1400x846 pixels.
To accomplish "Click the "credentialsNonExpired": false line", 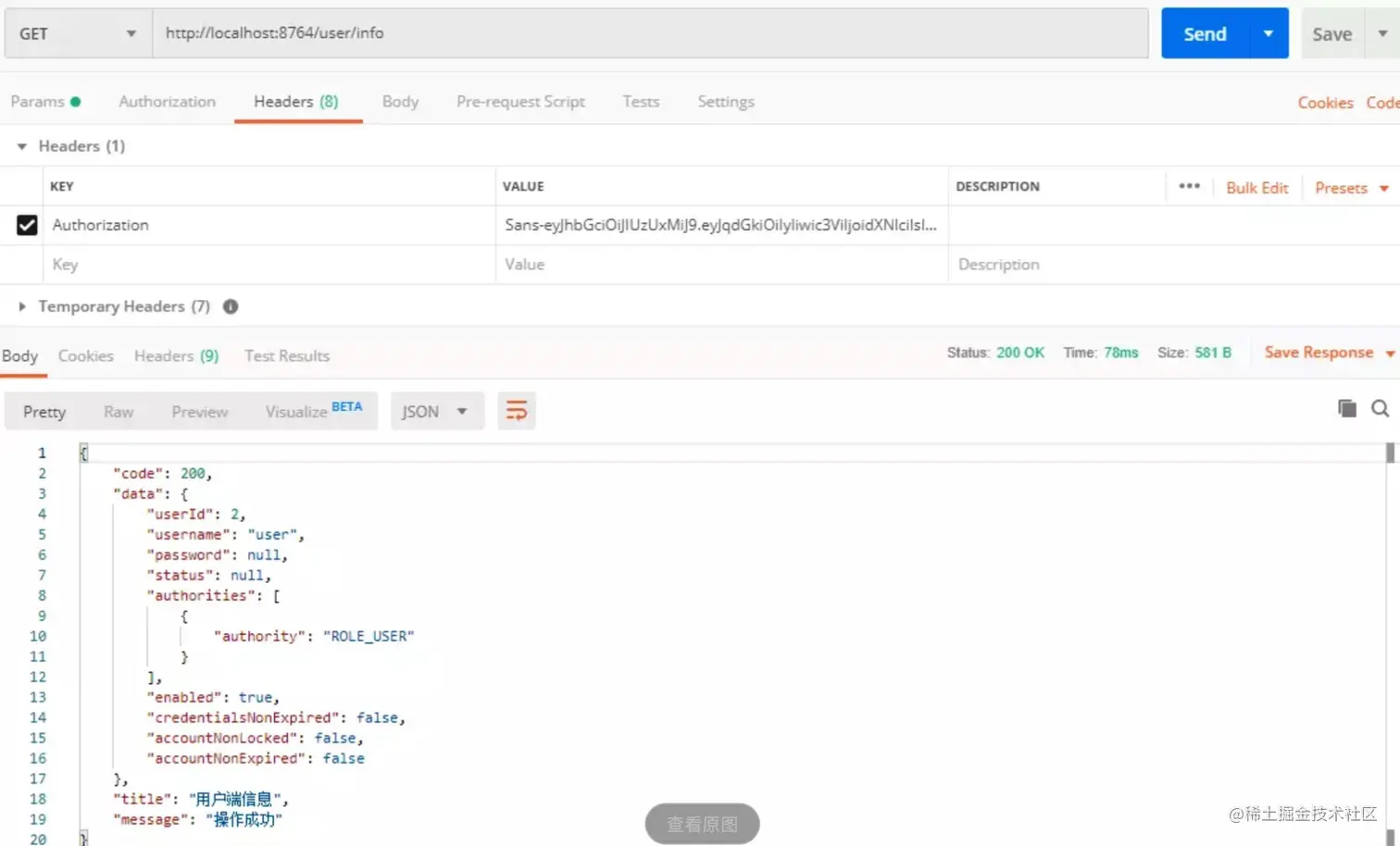I will (x=276, y=718).
